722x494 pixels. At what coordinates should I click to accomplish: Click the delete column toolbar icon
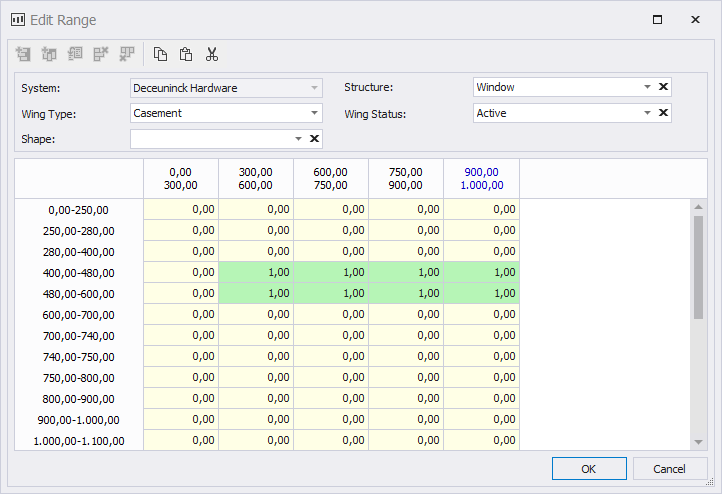[126, 55]
